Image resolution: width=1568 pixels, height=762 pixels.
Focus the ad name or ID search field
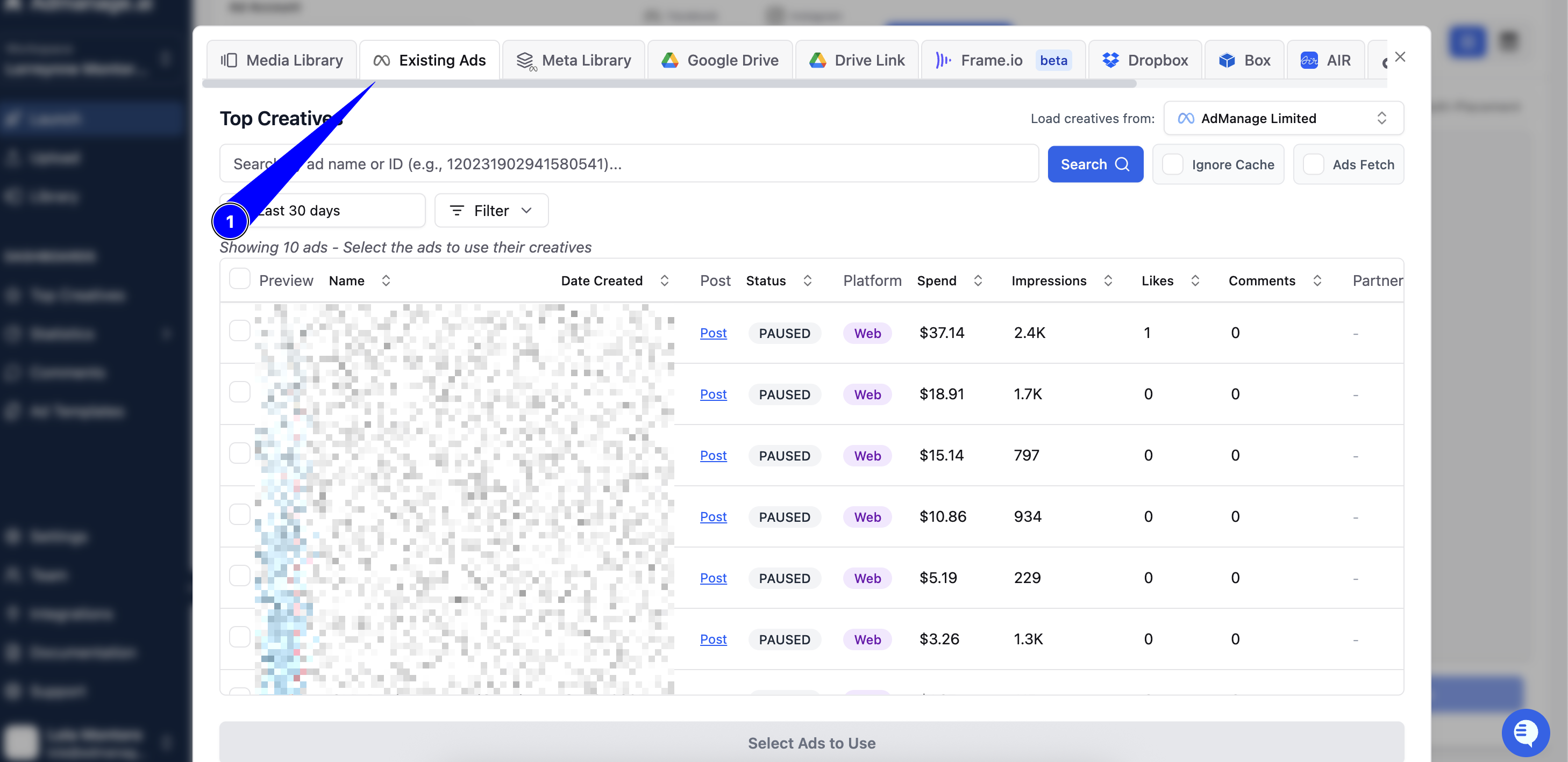[629, 163]
